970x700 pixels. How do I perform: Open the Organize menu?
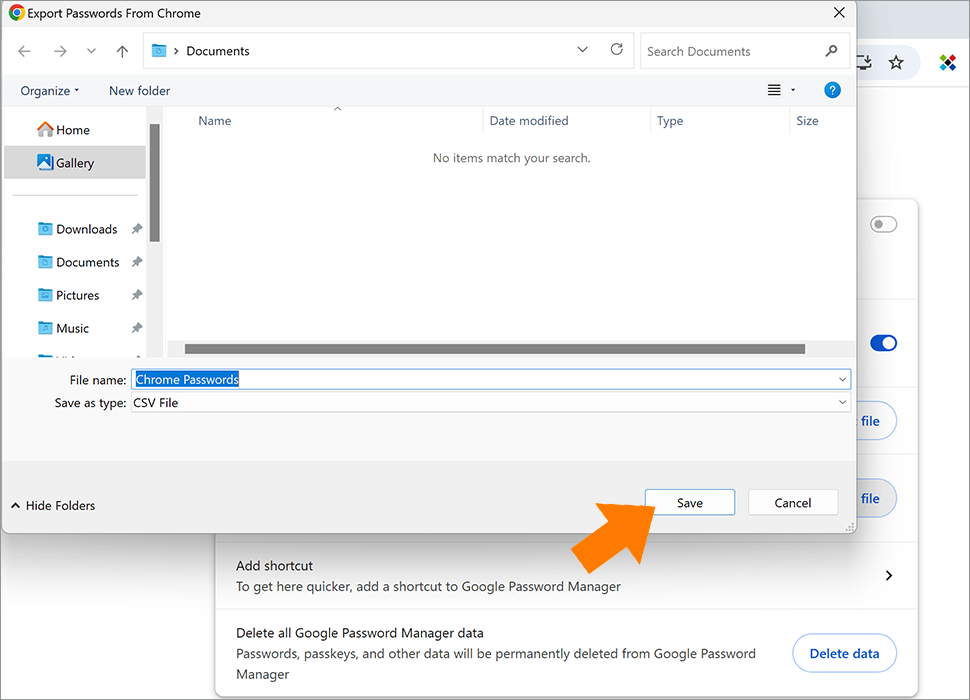pos(49,91)
